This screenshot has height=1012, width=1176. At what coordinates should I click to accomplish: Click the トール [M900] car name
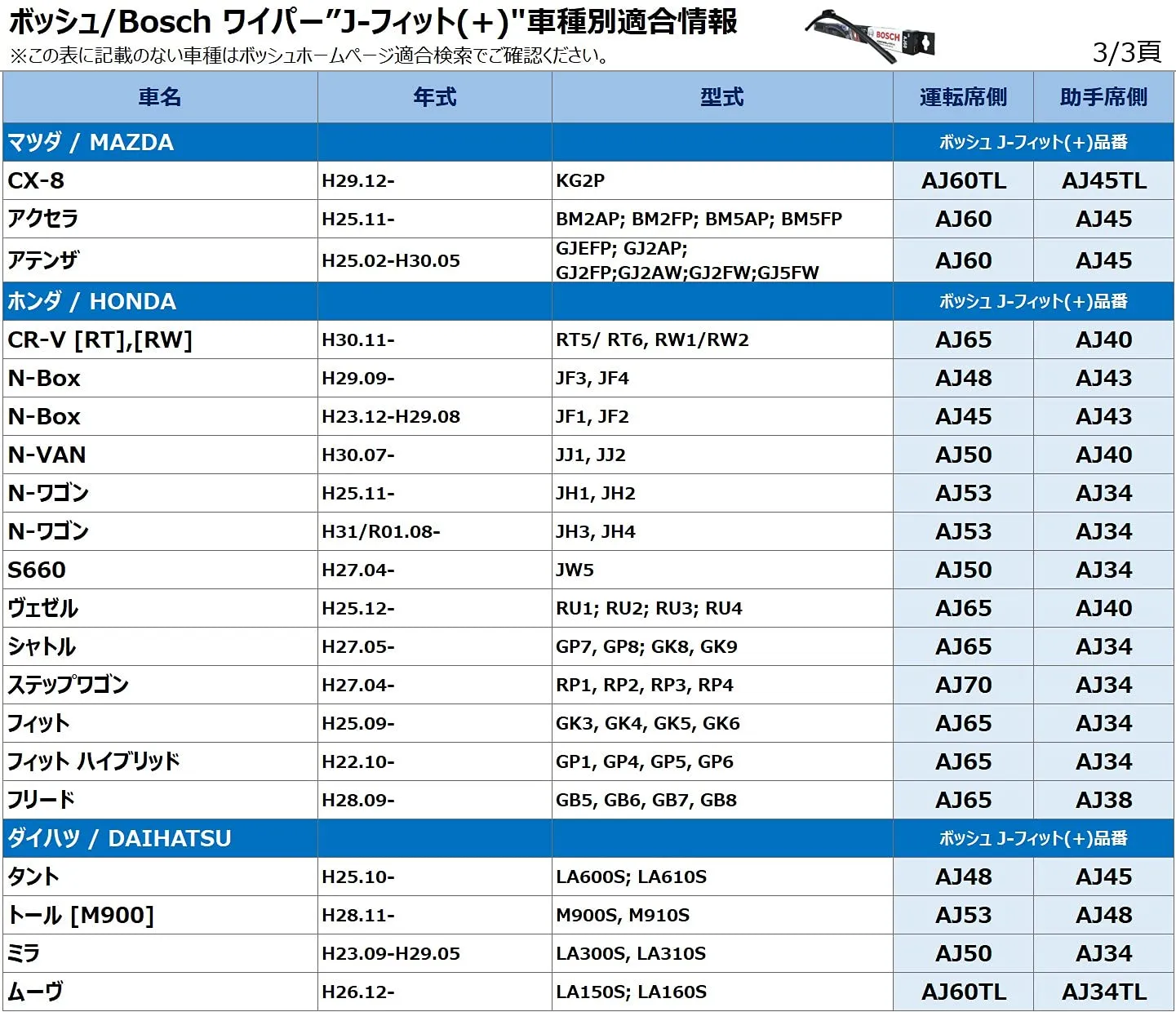click(81, 915)
